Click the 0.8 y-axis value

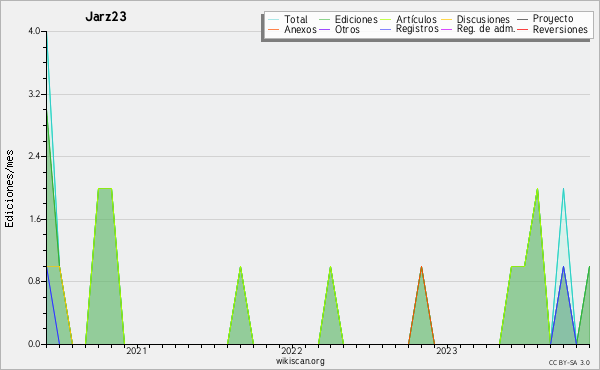[x=34, y=281]
